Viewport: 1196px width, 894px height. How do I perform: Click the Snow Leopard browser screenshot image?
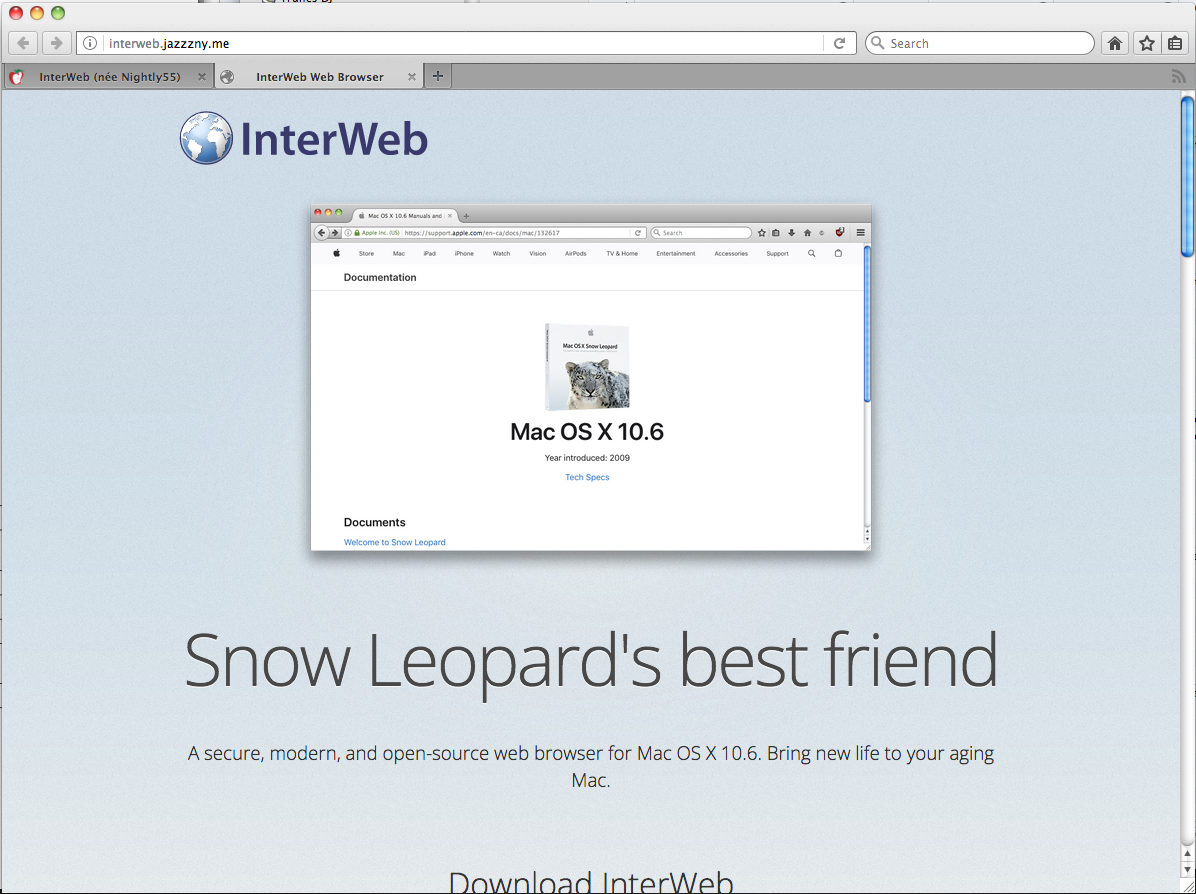coord(590,377)
